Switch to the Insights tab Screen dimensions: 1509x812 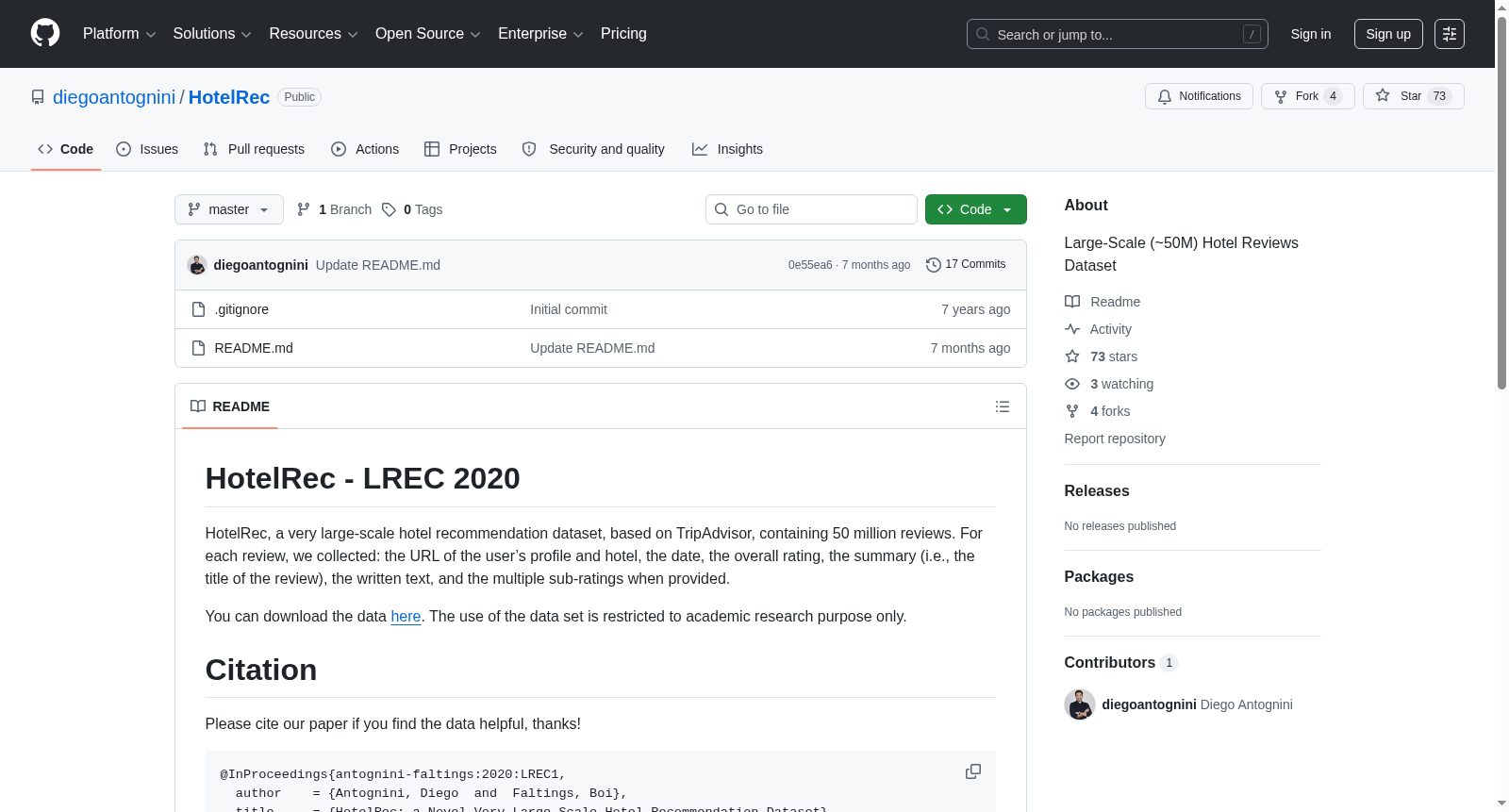pyautogui.click(x=727, y=149)
